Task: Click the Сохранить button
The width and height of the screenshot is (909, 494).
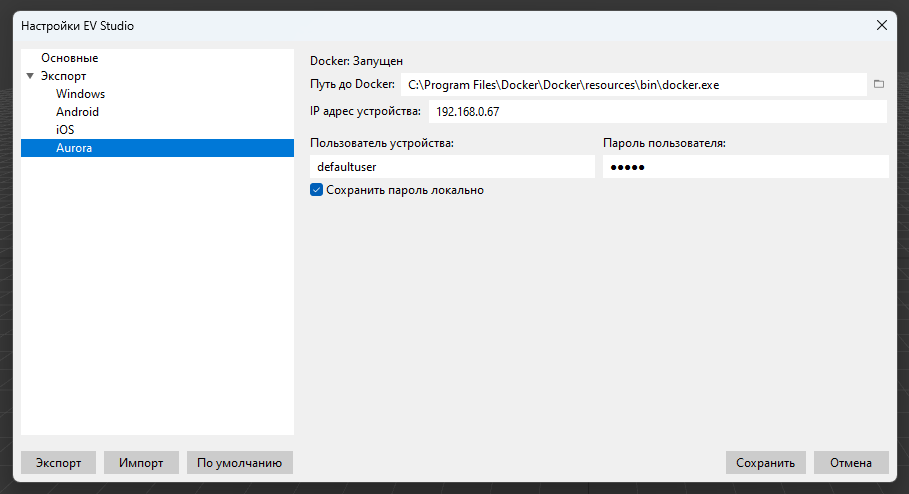Action: point(765,462)
